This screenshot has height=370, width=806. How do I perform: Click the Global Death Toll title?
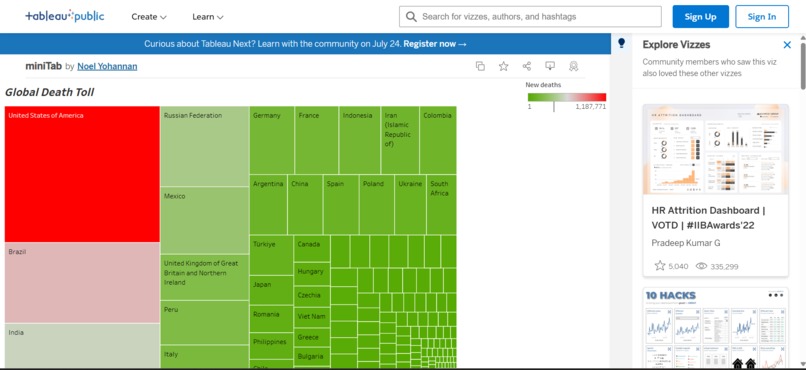tap(49, 92)
